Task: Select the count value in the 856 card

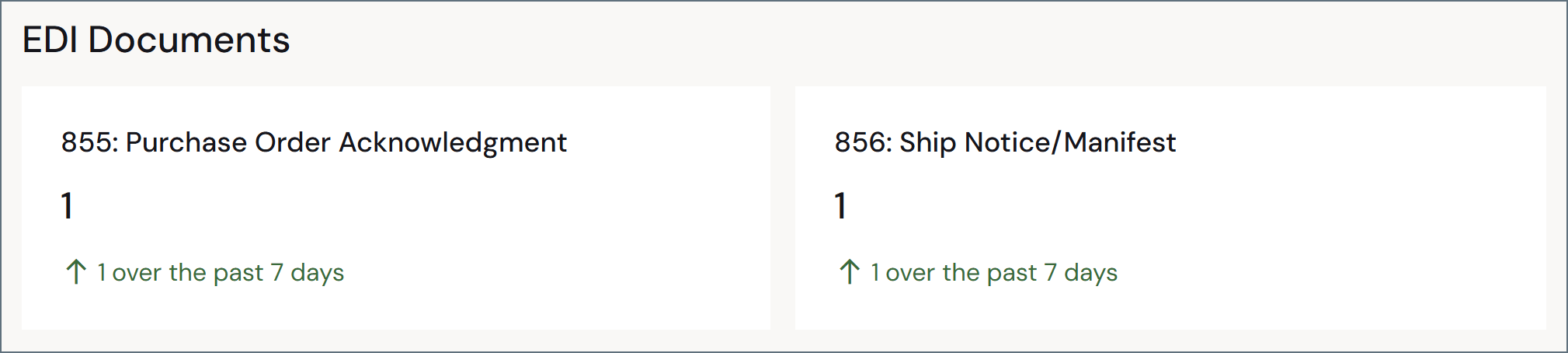Action: [x=840, y=206]
